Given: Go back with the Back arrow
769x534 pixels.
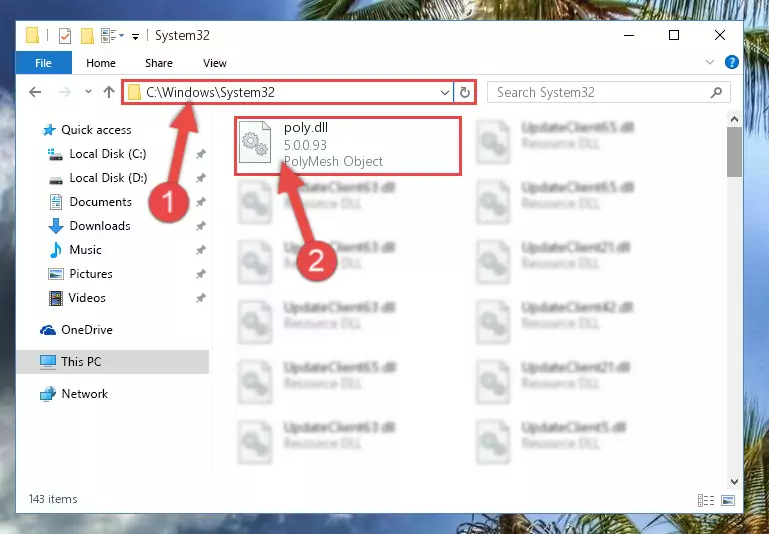Looking at the screenshot, I should (x=35, y=92).
